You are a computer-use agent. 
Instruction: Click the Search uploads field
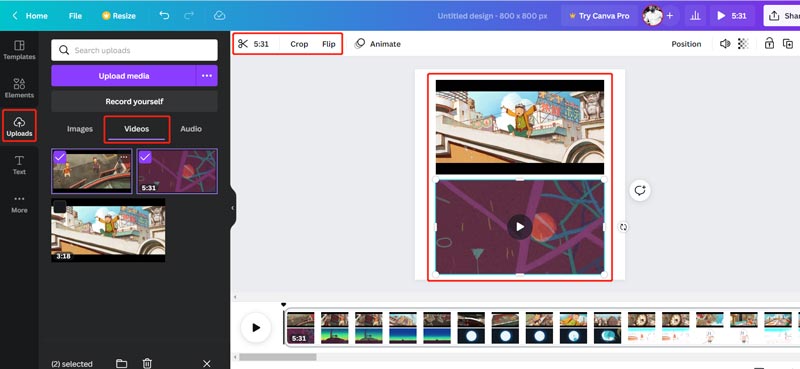pos(134,50)
